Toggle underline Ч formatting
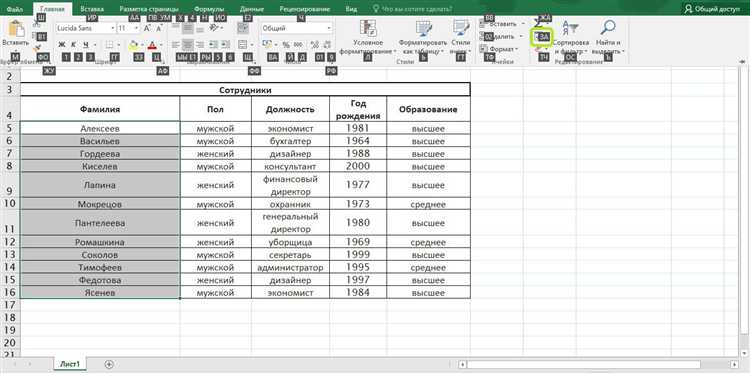 click(x=86, y=45)
